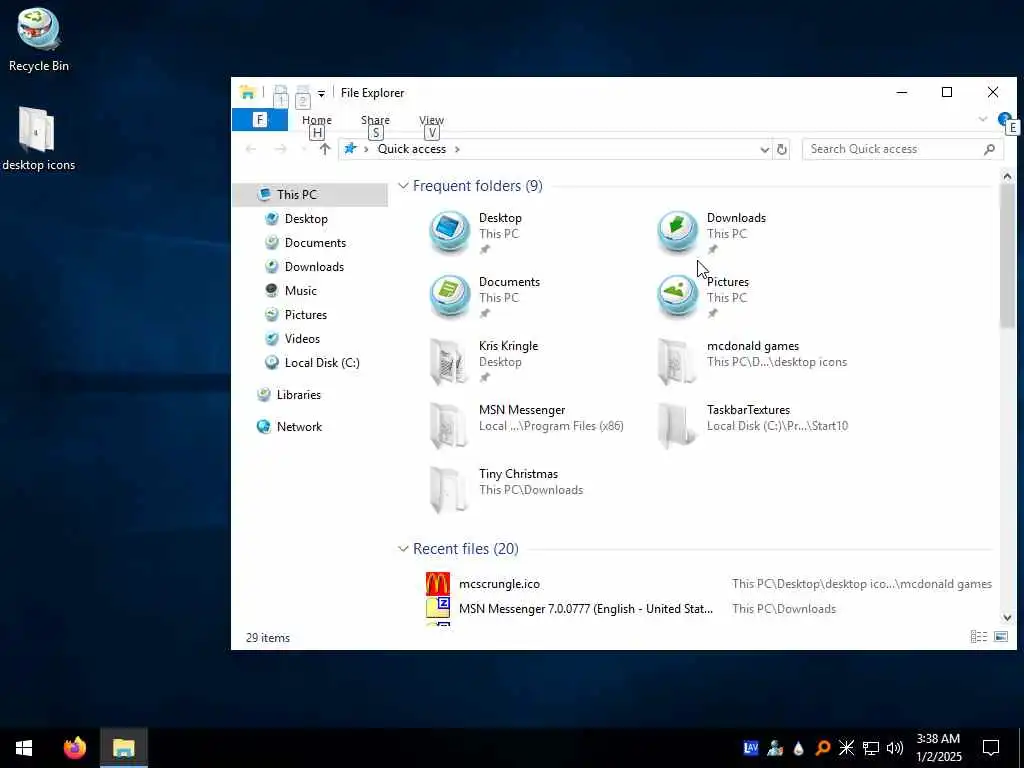Switch to large icons view in status bar
The width and height of the screenshot is (1024, 768).
[1000, 637]
